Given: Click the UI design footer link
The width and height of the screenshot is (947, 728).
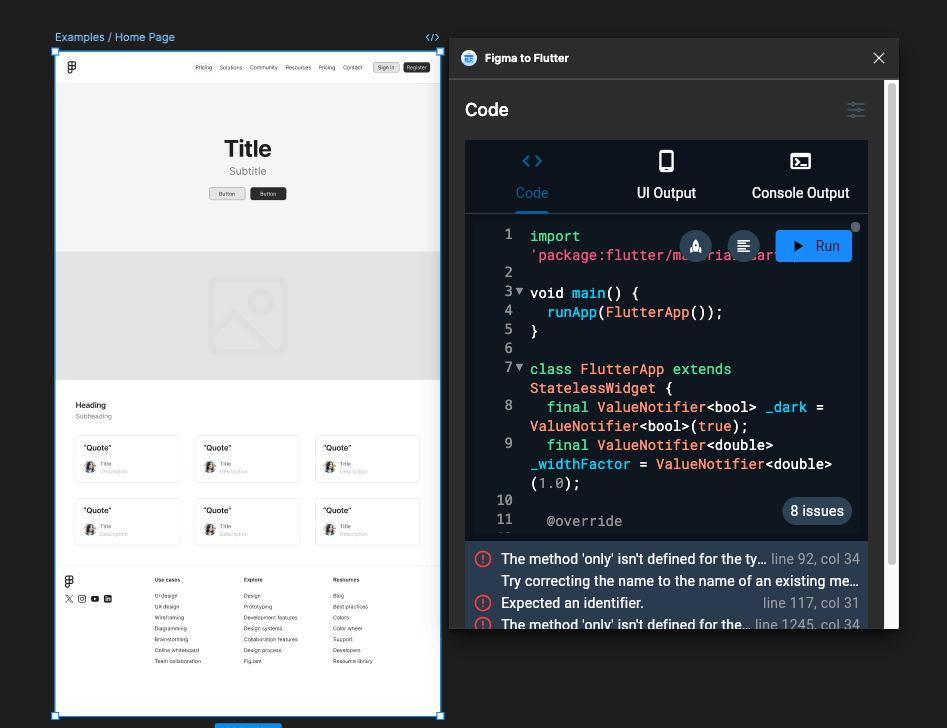Looking at the screenshot, I should click(165, 596).
